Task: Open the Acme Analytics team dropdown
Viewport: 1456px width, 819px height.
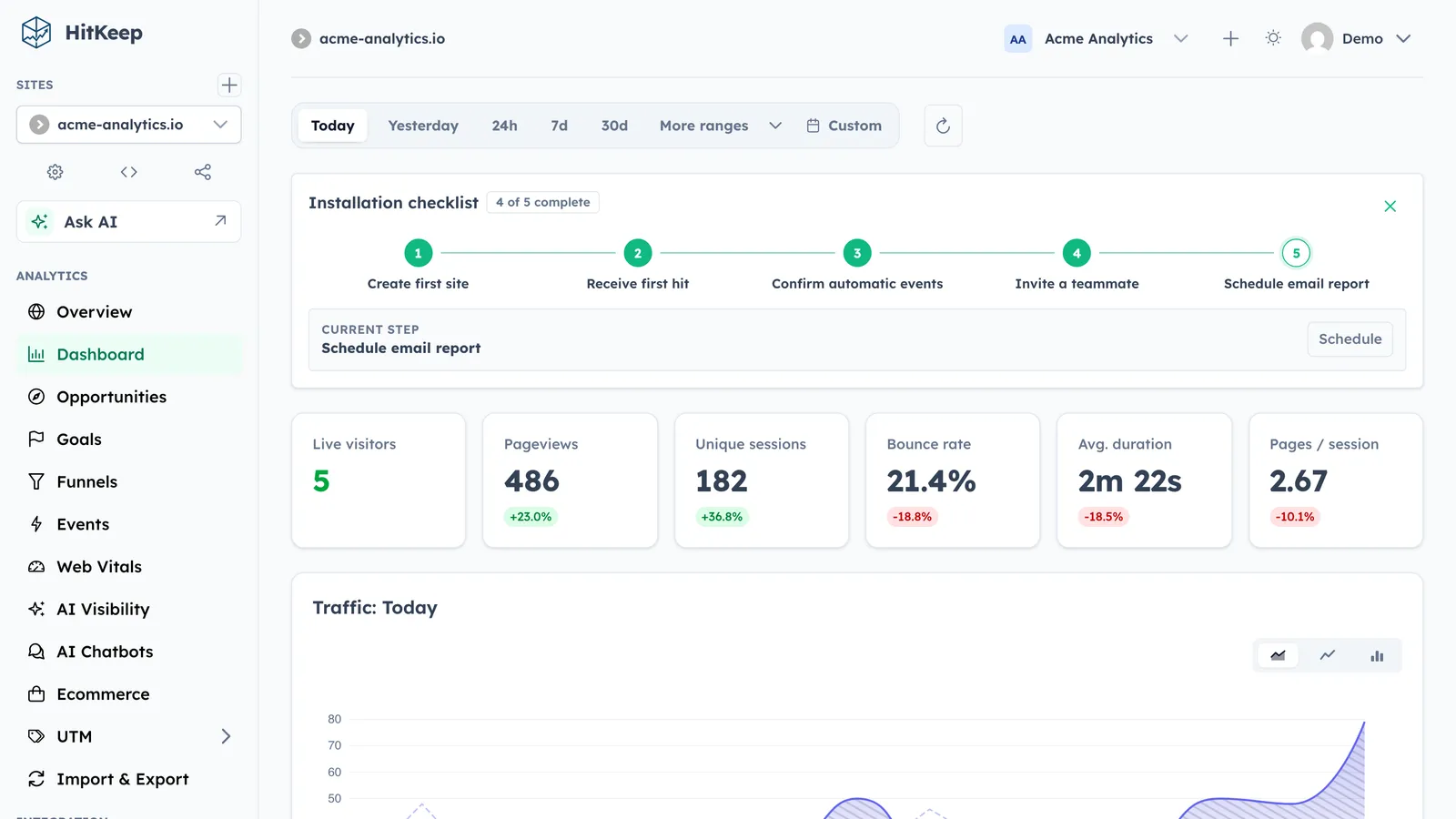Action: [1098, 38]
